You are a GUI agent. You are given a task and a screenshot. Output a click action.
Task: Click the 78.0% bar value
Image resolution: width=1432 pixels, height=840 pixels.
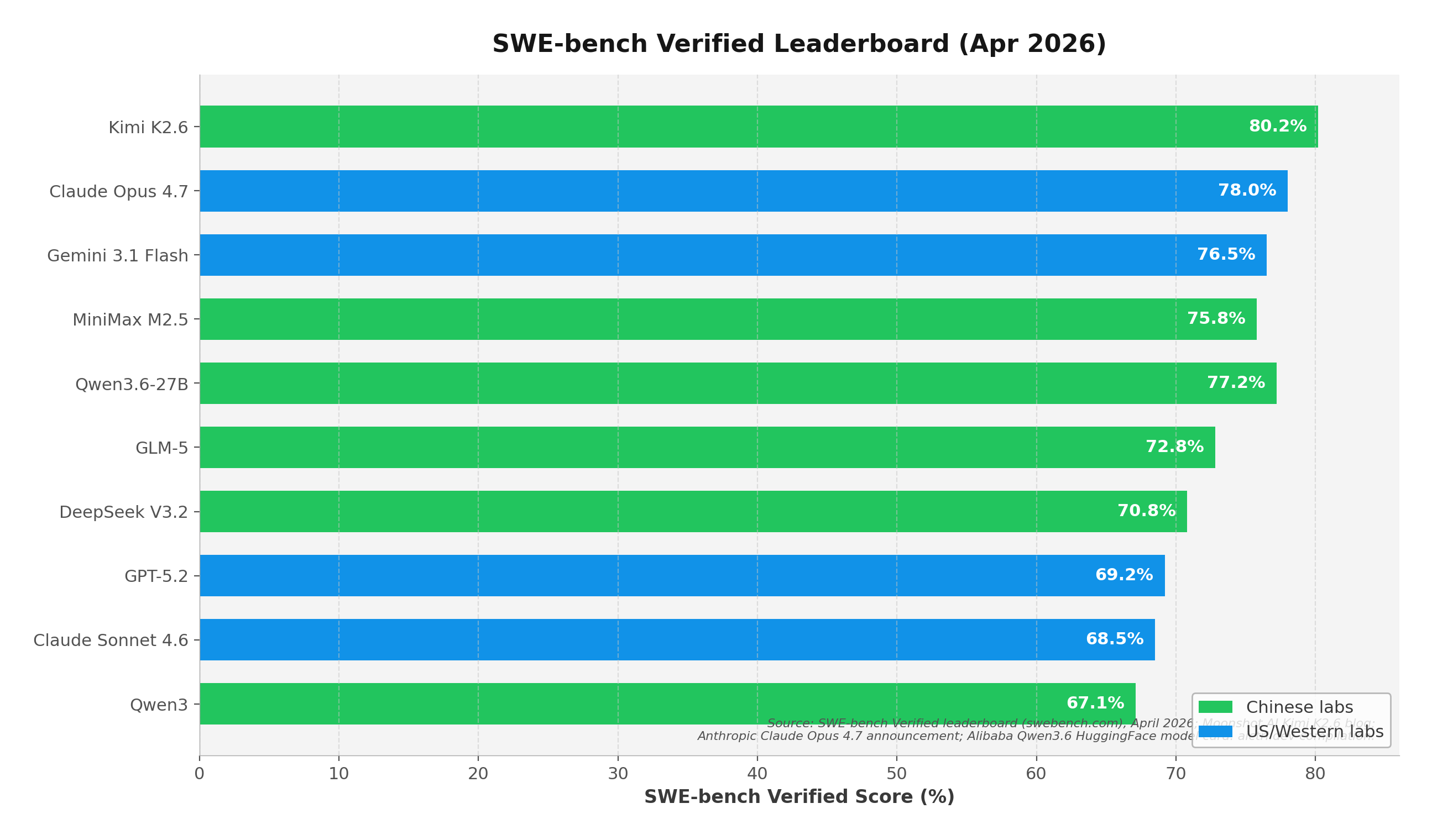pos(1247,191)
